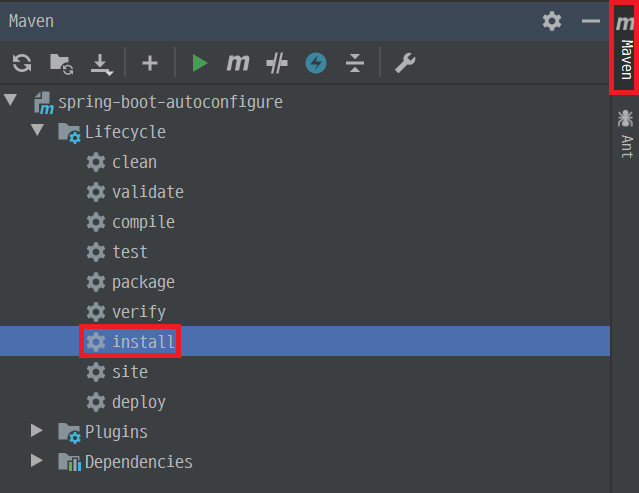This screenshot has height=493, width=639.
Task: Run Maven Build green play icon
Action: [x=200, y=63]
